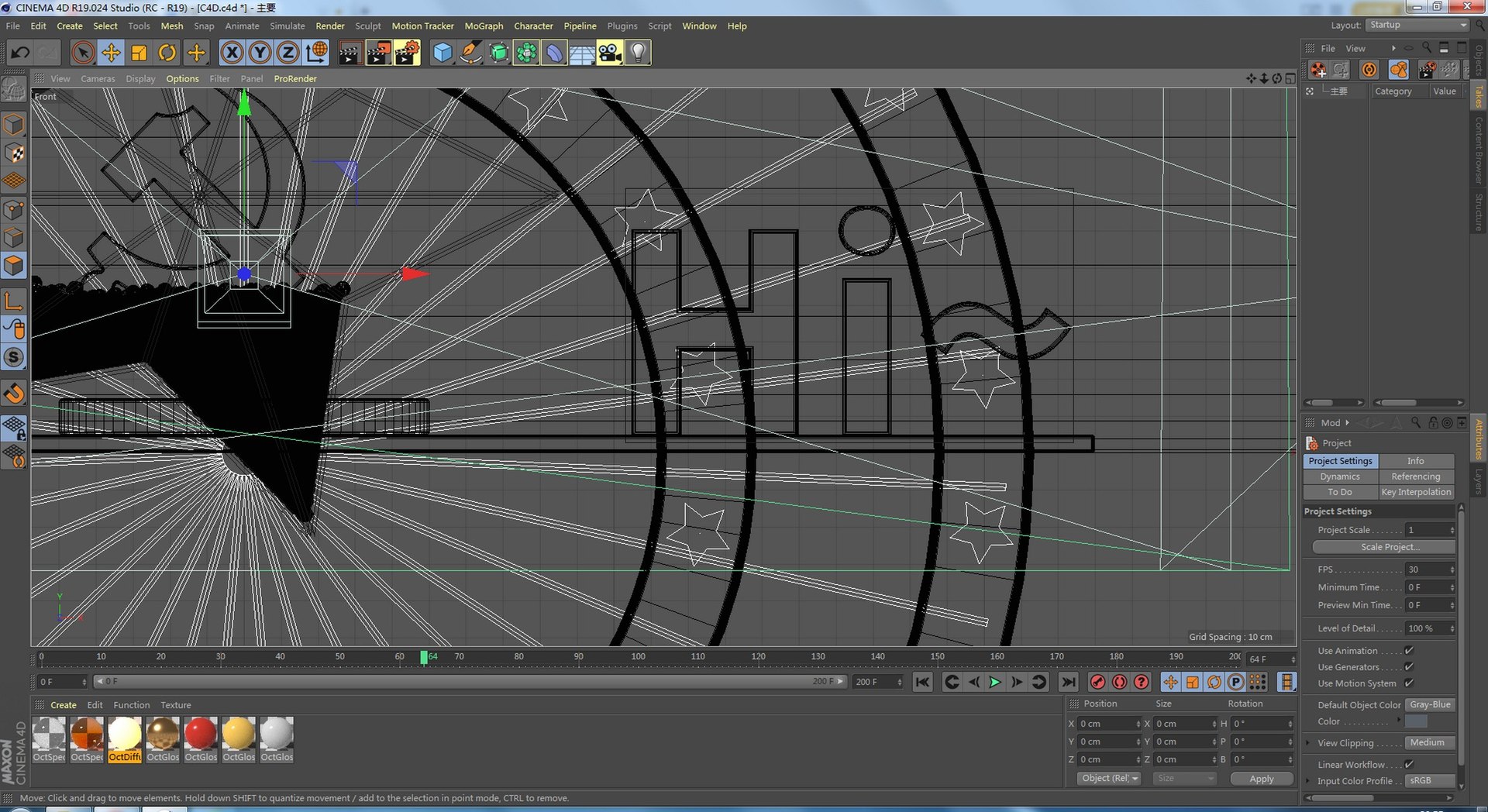The height and width of the screenshot is (812, 1488).
Task: Open the Create menu in material manager
Action: 64,705
